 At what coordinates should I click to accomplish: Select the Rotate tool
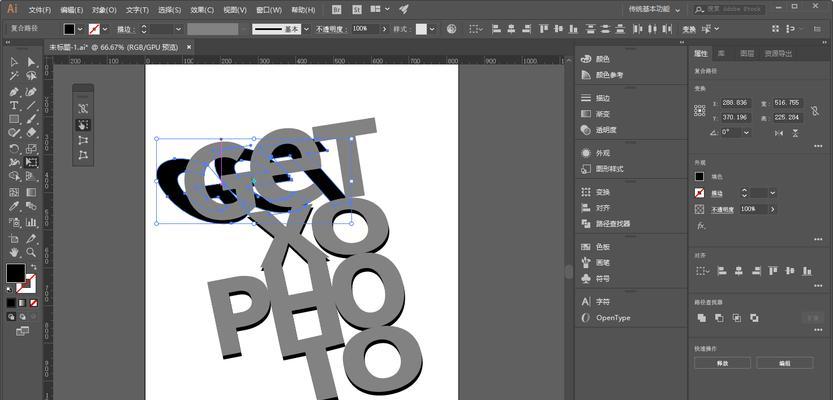click(x=14, y=148)
